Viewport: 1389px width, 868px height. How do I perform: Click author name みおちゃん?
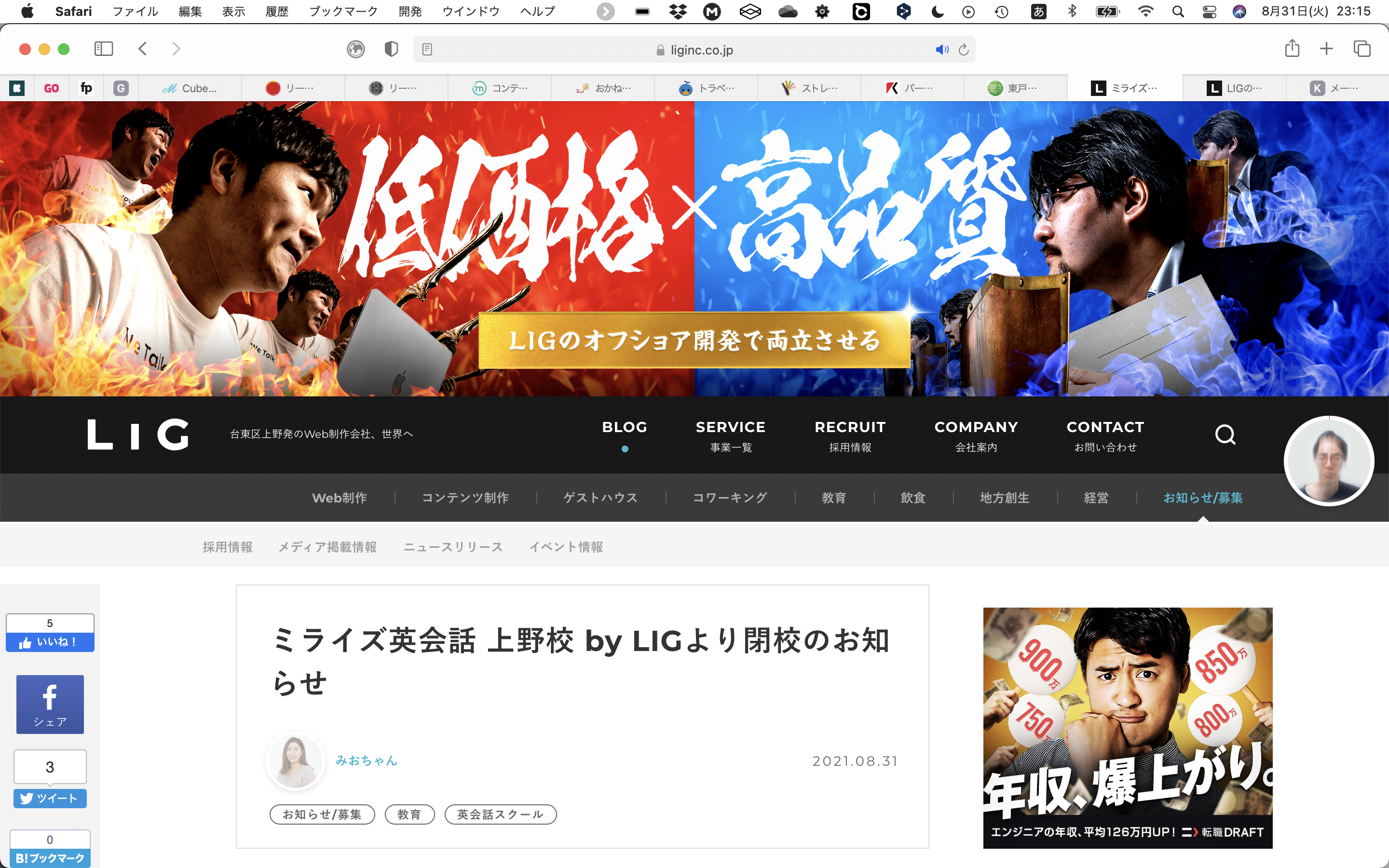click(367, 760)
